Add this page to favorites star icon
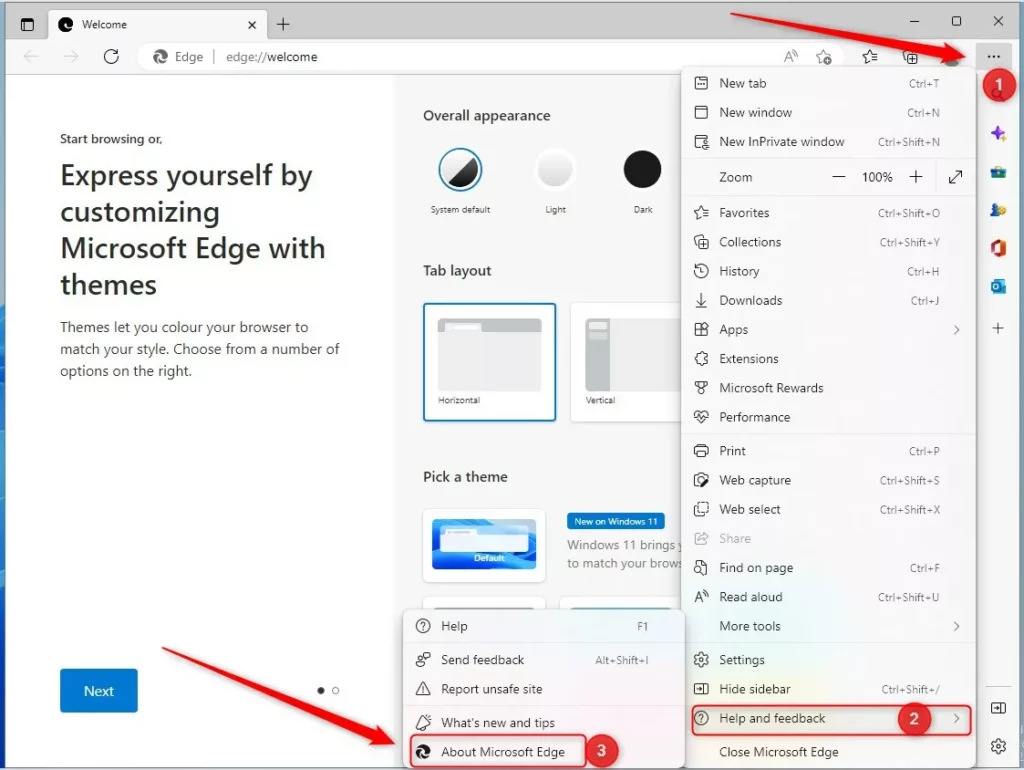The width and height of the screenshot is (1024, 770). tap(824, 57)
